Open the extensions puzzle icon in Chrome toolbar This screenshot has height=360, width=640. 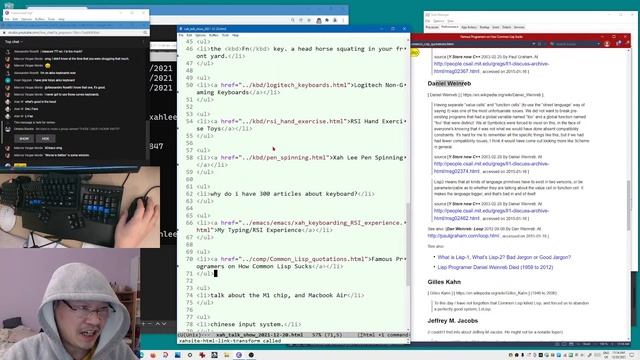(327, 20)
